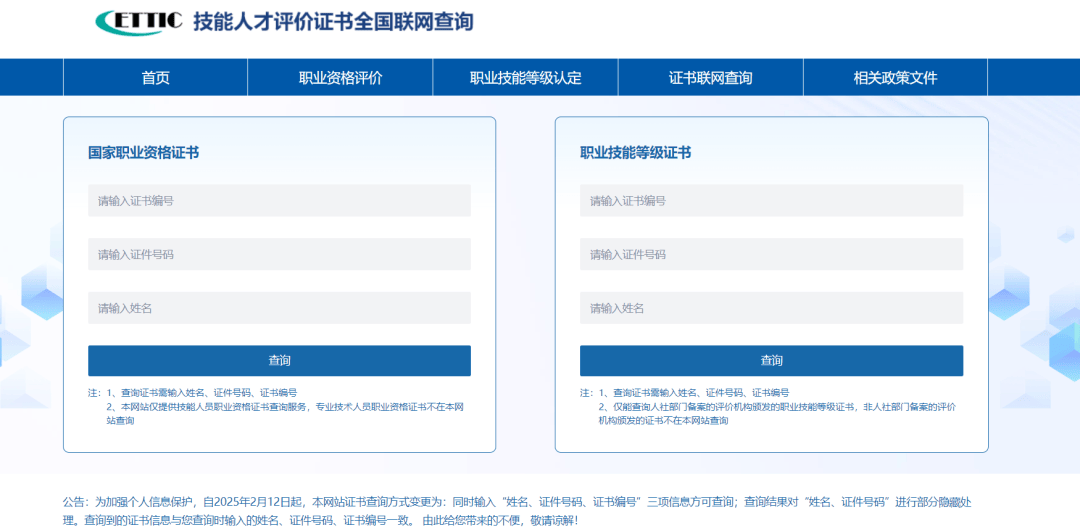Click the CETTIC logo in the header

coord(138,21)
